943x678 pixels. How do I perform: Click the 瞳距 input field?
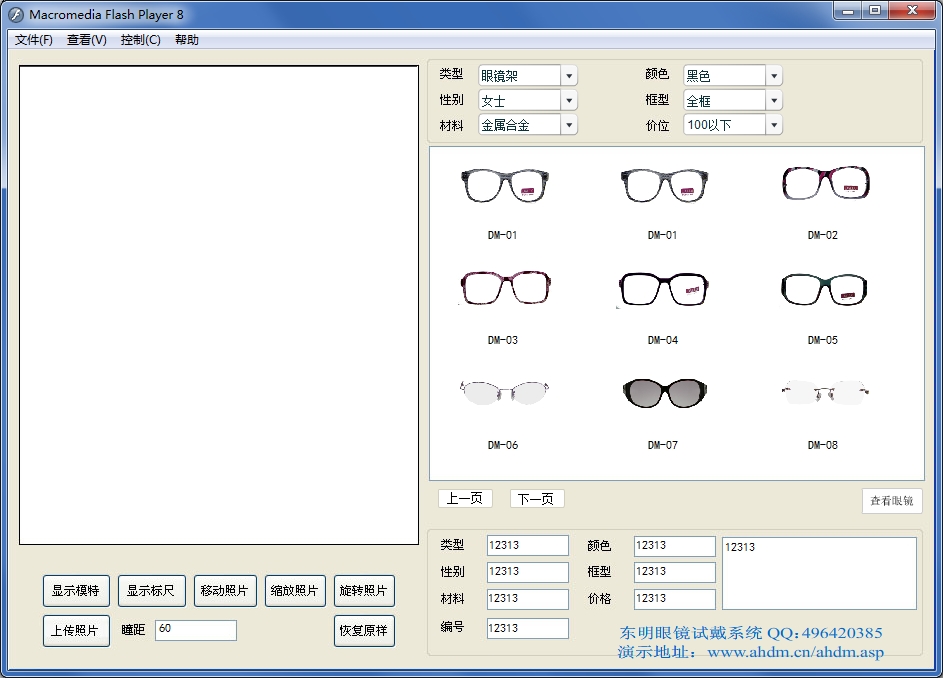(x=196, y=630)
